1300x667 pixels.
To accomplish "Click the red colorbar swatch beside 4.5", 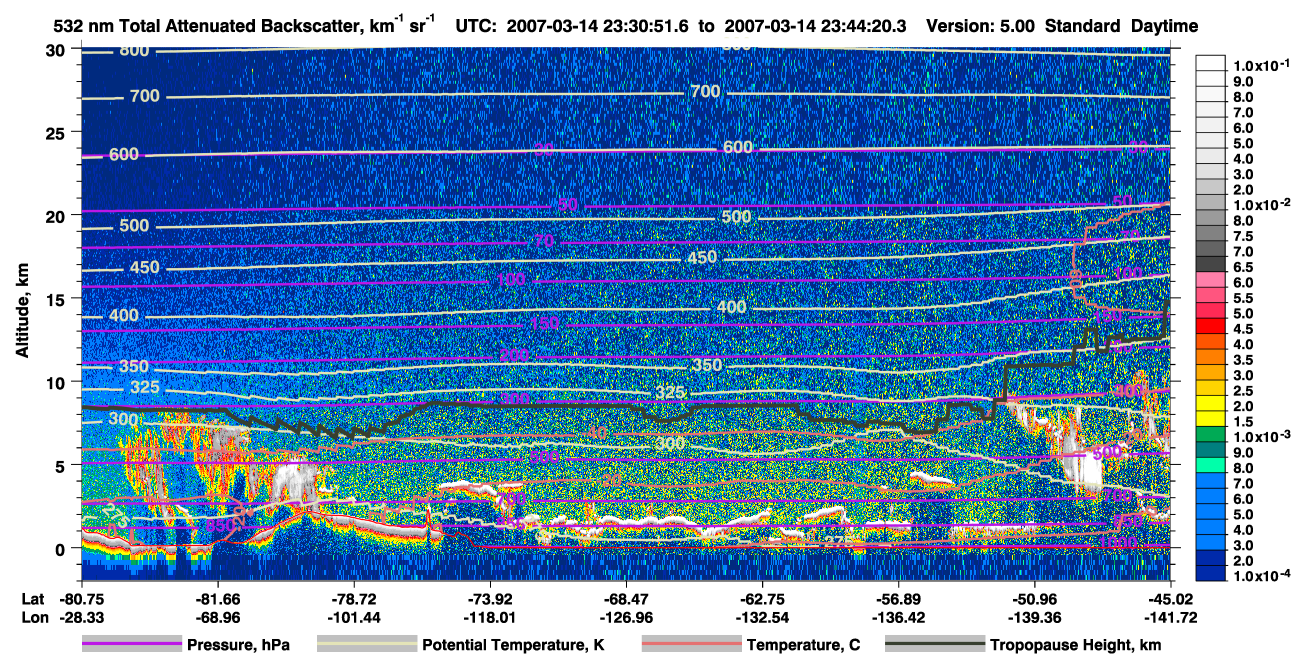I will point(1211,325).
